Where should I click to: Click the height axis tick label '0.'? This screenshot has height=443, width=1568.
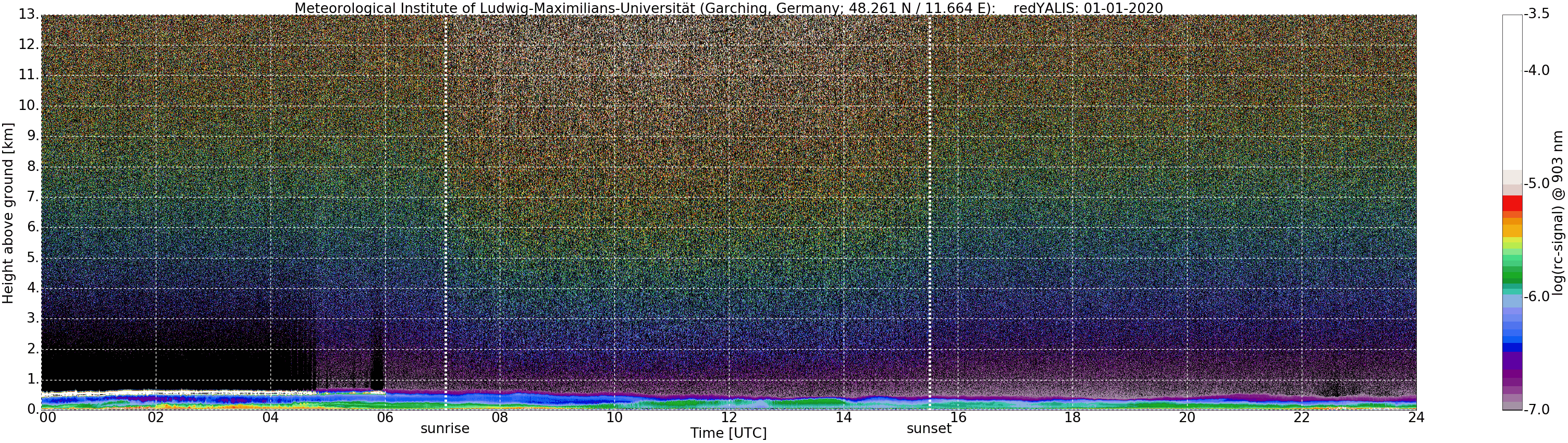click(33, 409)
